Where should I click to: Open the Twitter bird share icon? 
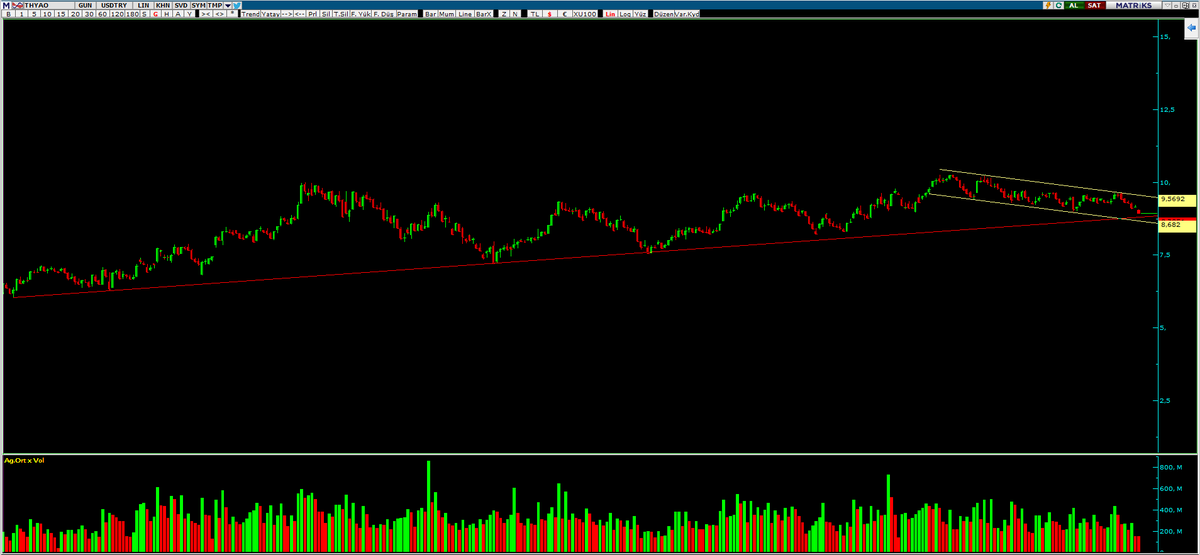(237, 5)
